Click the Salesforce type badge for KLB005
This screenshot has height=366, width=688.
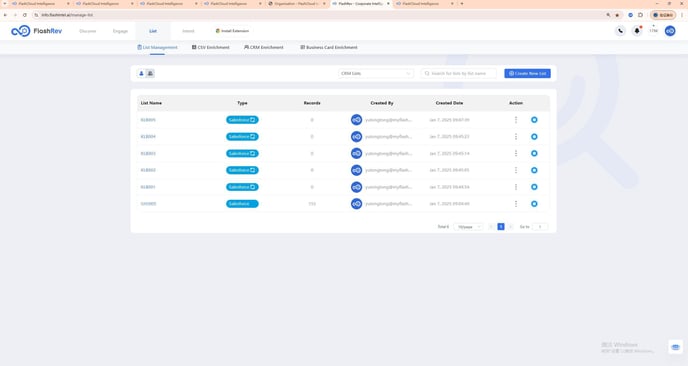tap(242, 120)
